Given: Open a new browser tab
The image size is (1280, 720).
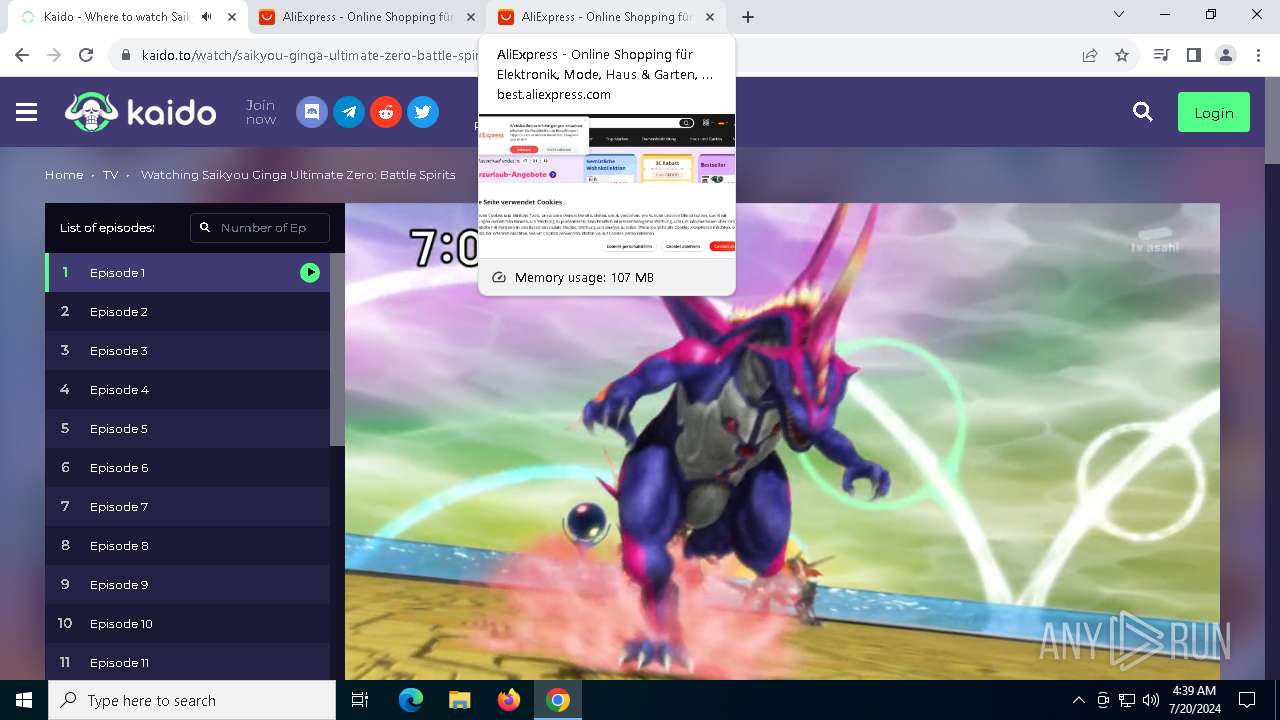Looking at the screenshot, I should click(748, 17).
